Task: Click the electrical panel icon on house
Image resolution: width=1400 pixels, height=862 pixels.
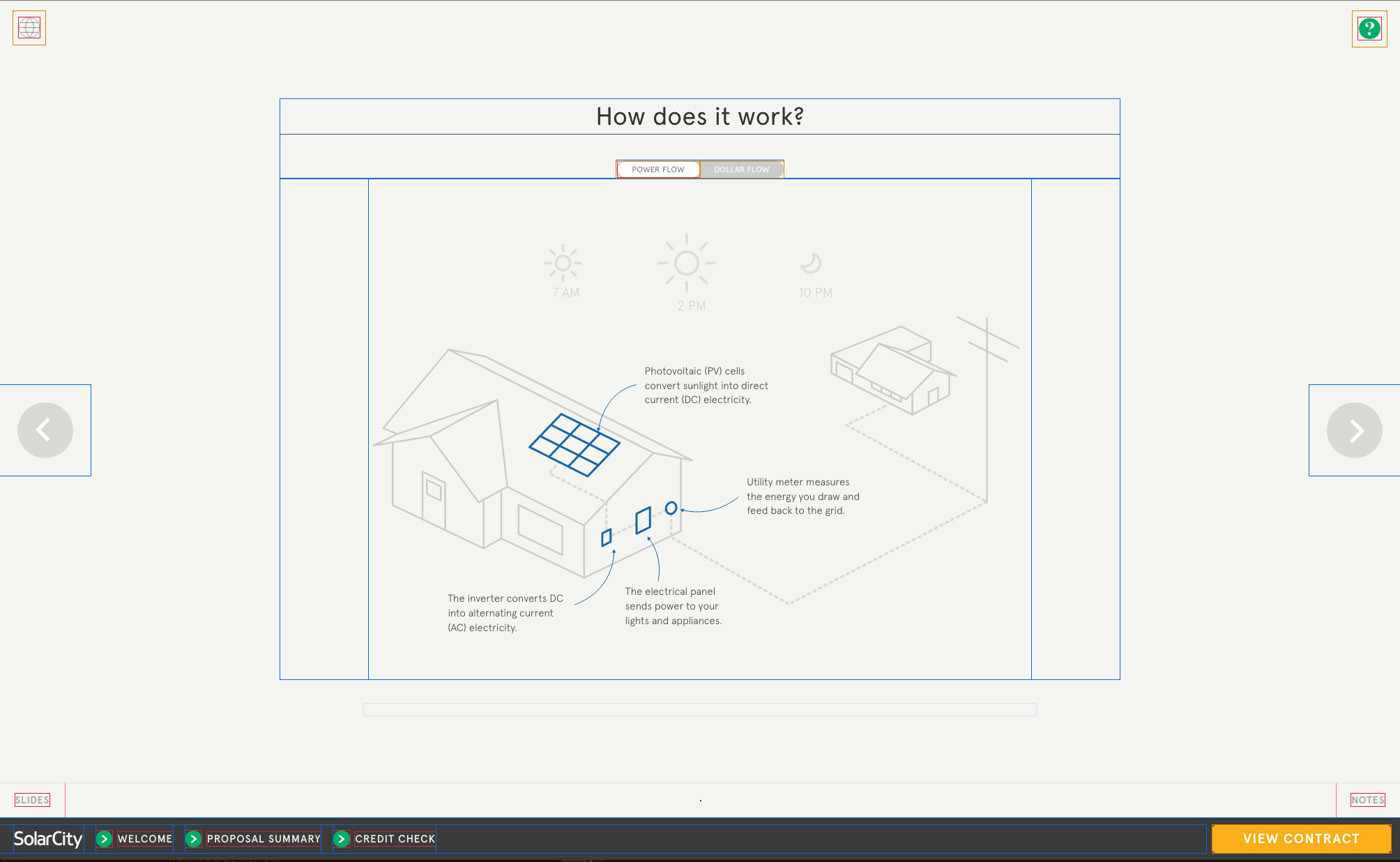Action: tap(643, 520)
